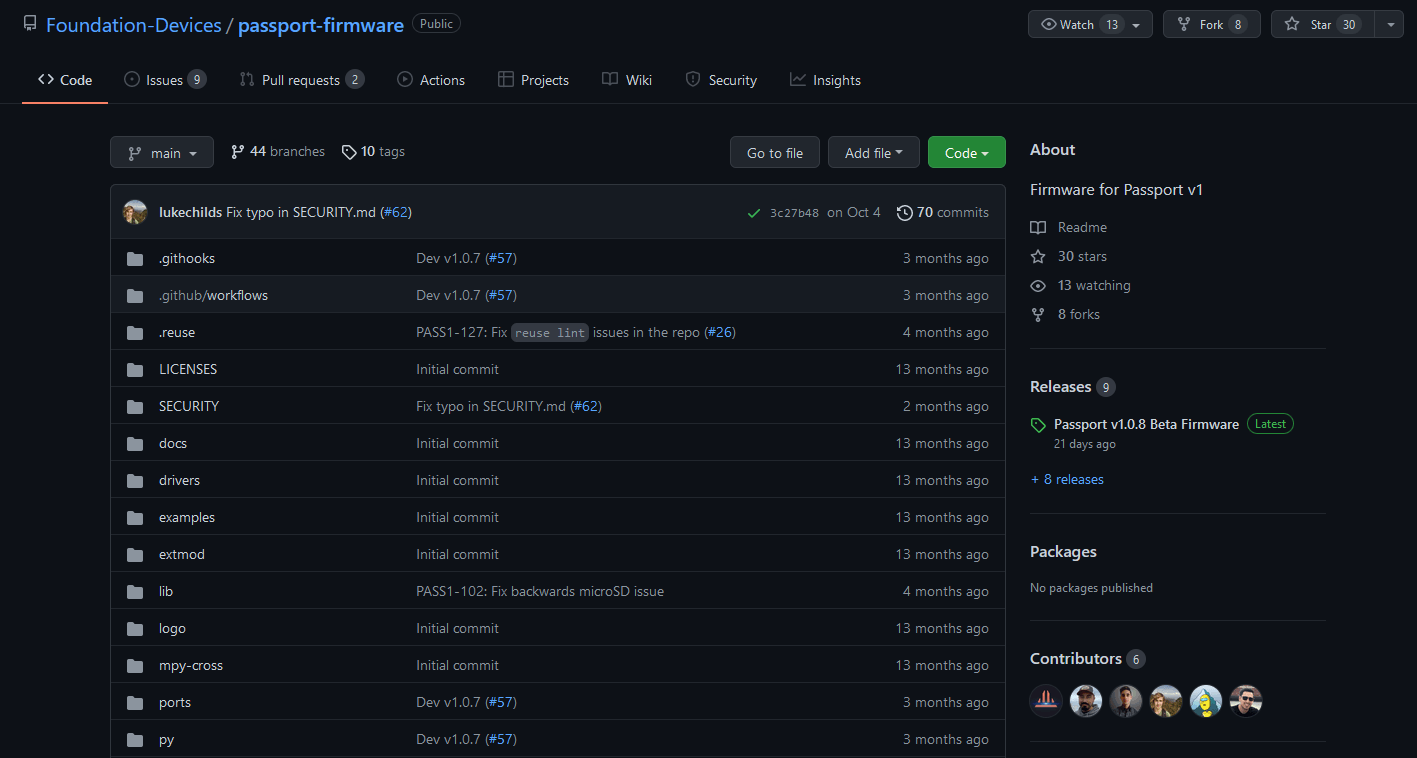Click the folder icon beside .githooks
This screenshot has height=758, width=1417.
(x=135, y=259)
